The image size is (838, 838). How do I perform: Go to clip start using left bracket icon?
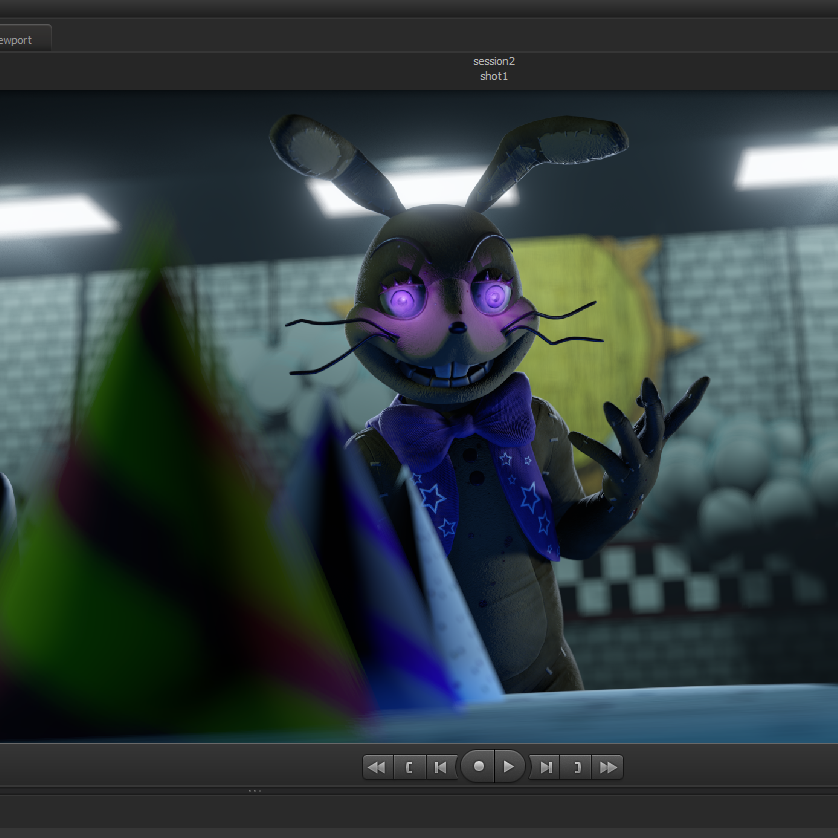(408, 767)
